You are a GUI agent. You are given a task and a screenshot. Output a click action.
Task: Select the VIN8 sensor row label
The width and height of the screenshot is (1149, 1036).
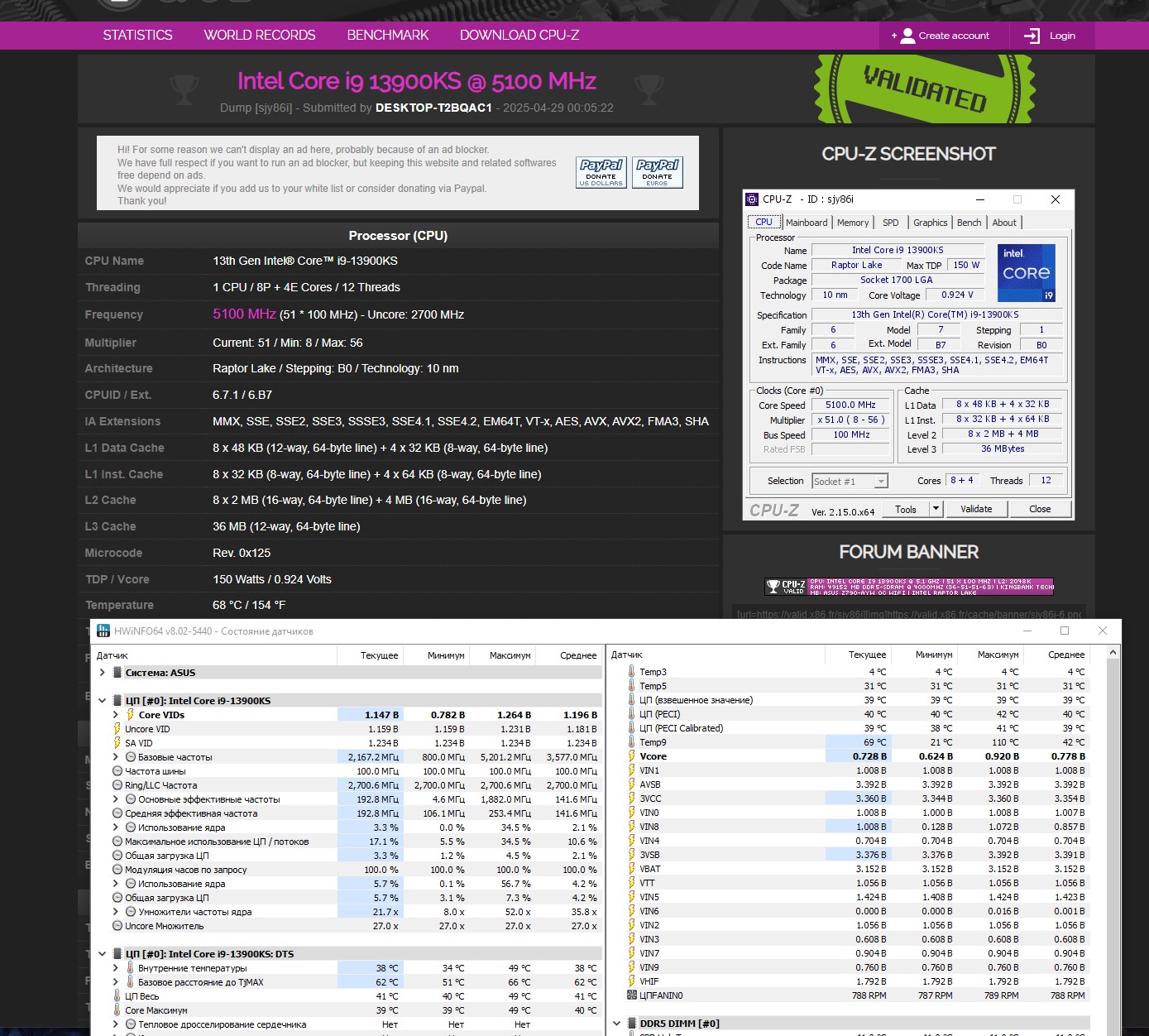pos(649,827)
